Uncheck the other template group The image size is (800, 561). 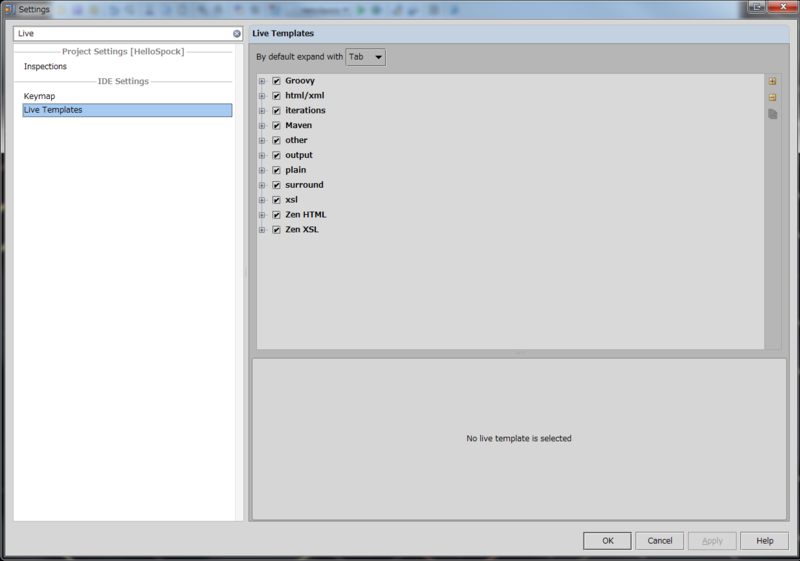click(x=276, y=140)
